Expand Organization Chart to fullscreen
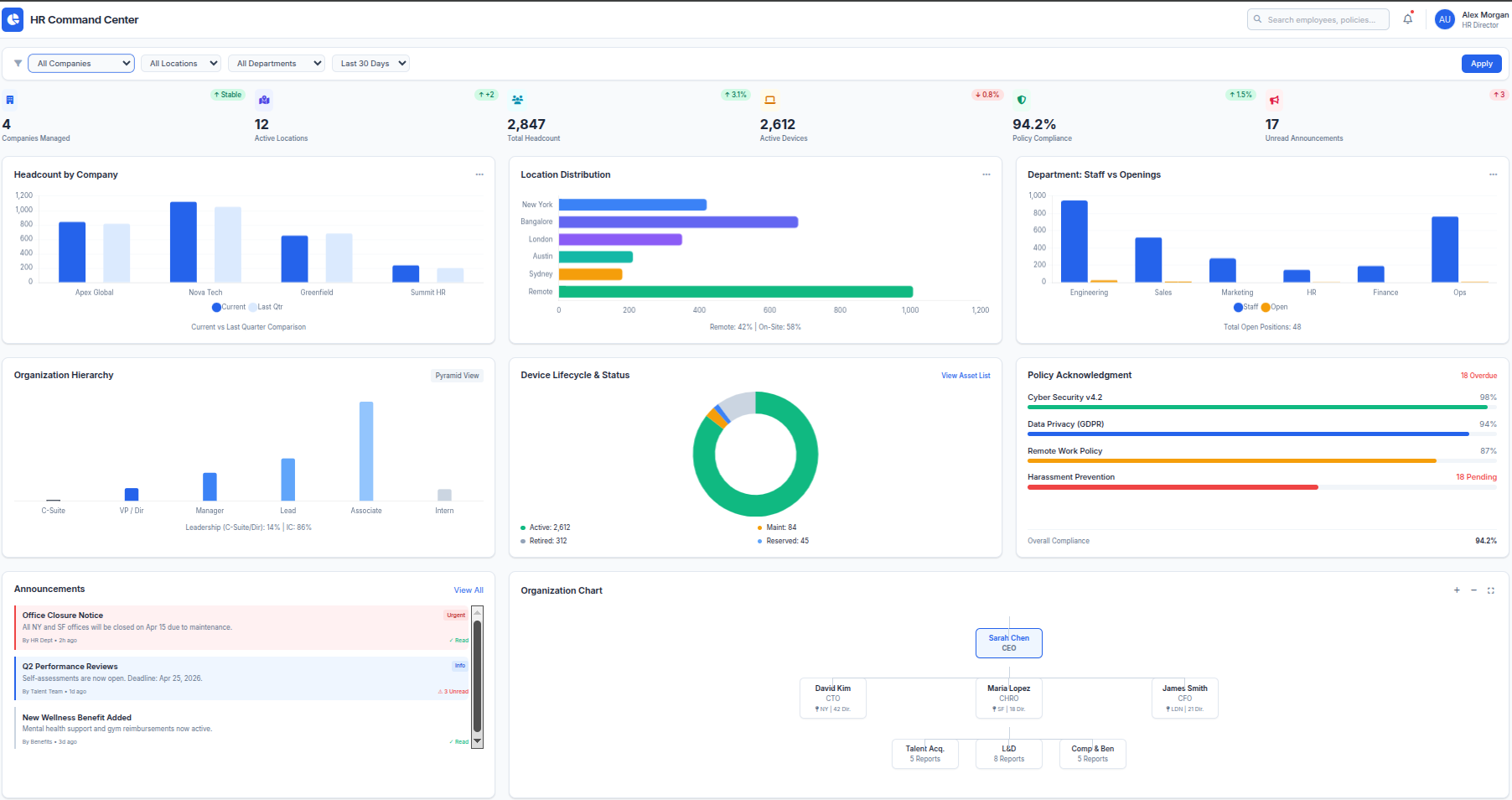Image resolution: width=1512 pixels, height=800 pixels. [1491, 590]
